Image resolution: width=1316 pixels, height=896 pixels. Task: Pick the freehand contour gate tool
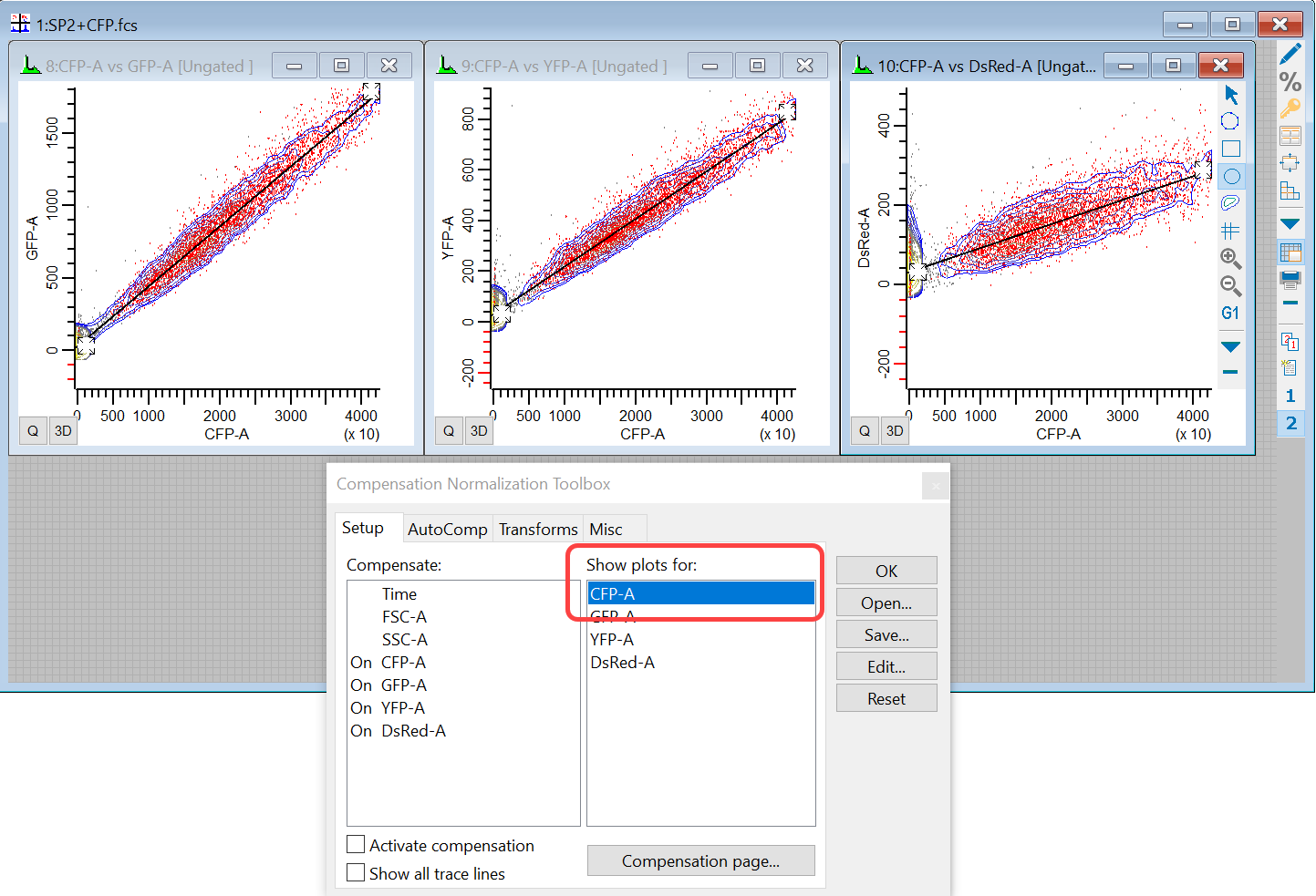pyautogui.click(x=1231, y=202)
